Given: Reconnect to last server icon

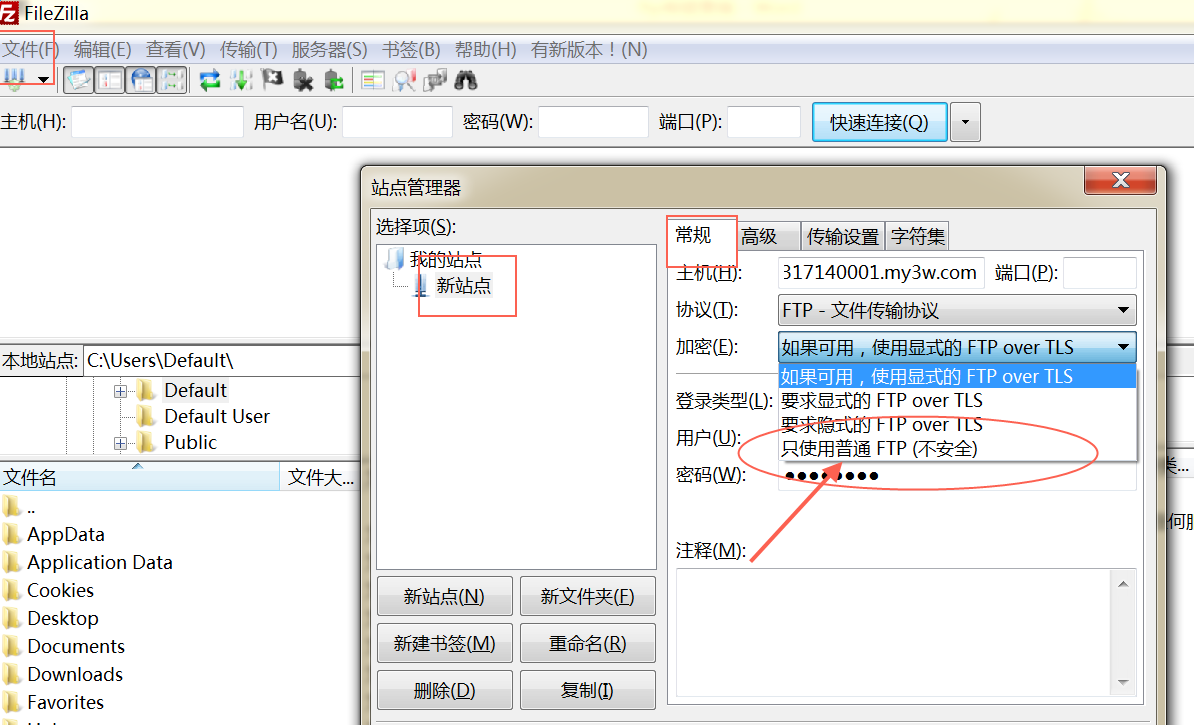Looking at the screenshot, I should pyautogui.click(x=334, y=80).
